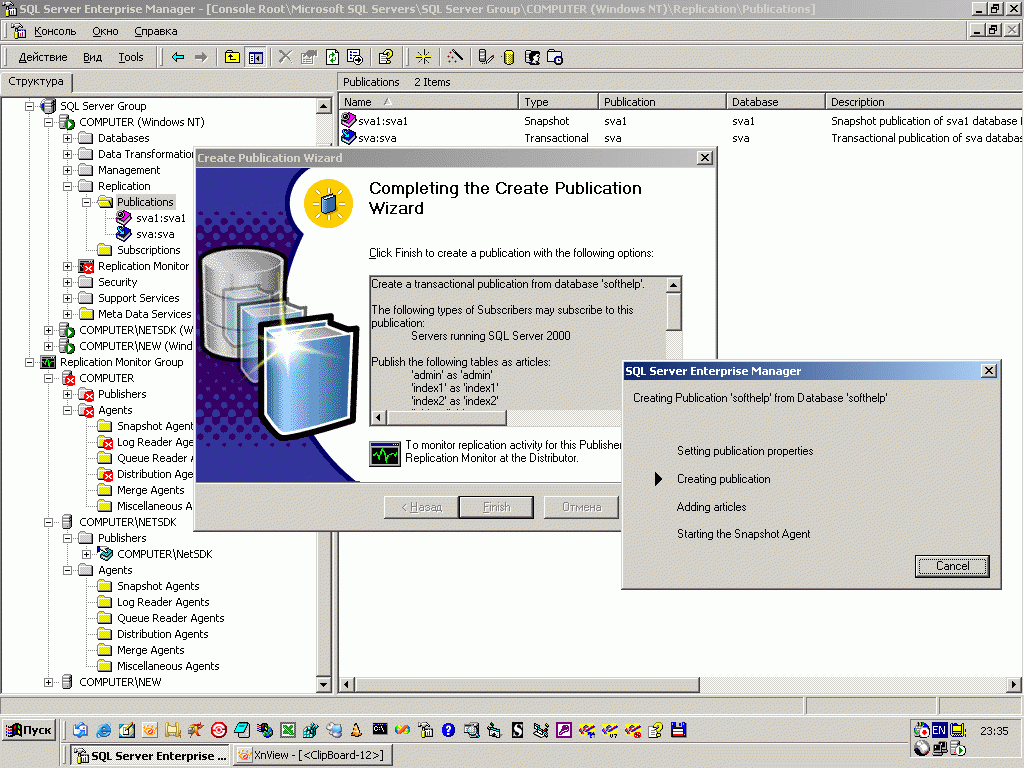Image resolution: width=1024 pixels, height=768 pixels.
Task: Expand the Databases folder
Action: (67, 138)
